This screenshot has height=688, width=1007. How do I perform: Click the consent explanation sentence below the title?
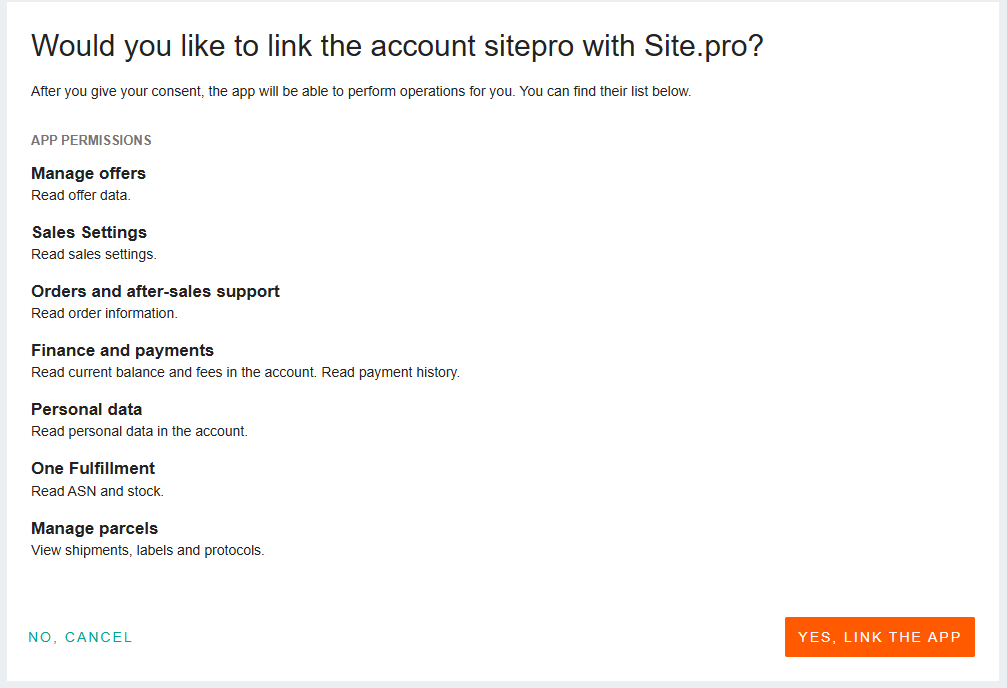point(361,91)
